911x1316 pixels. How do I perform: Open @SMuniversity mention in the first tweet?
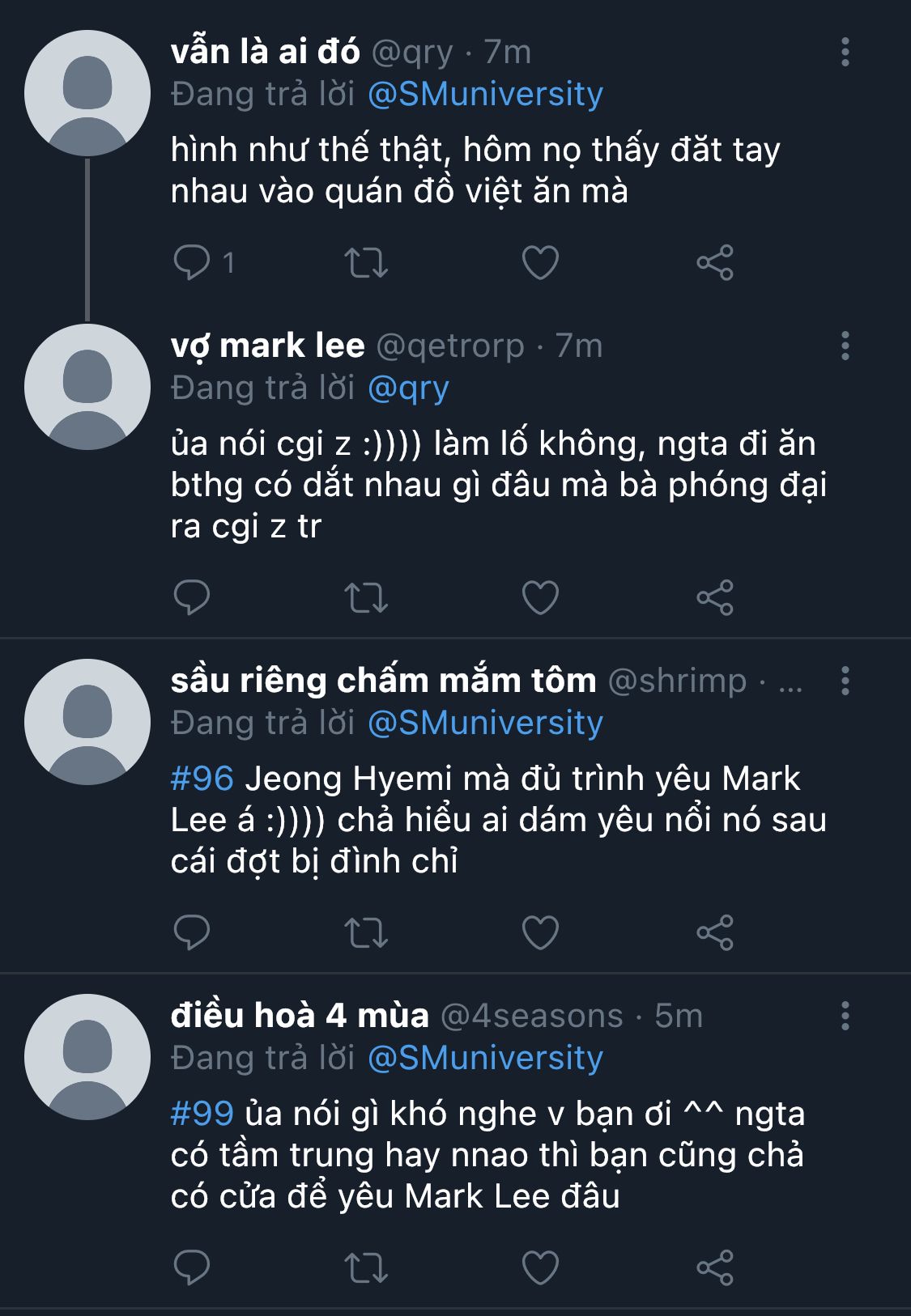(x=485, y=94)
